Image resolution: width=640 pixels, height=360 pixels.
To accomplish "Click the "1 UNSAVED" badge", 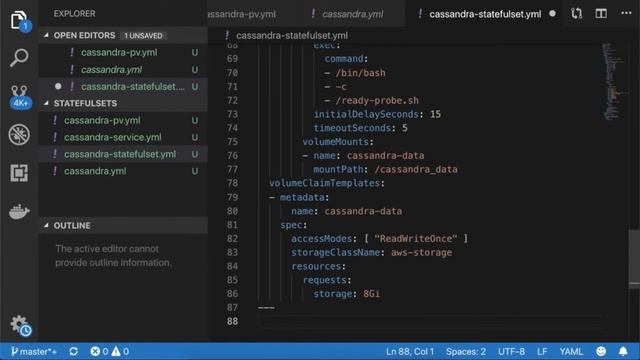I will coord(143,36).
